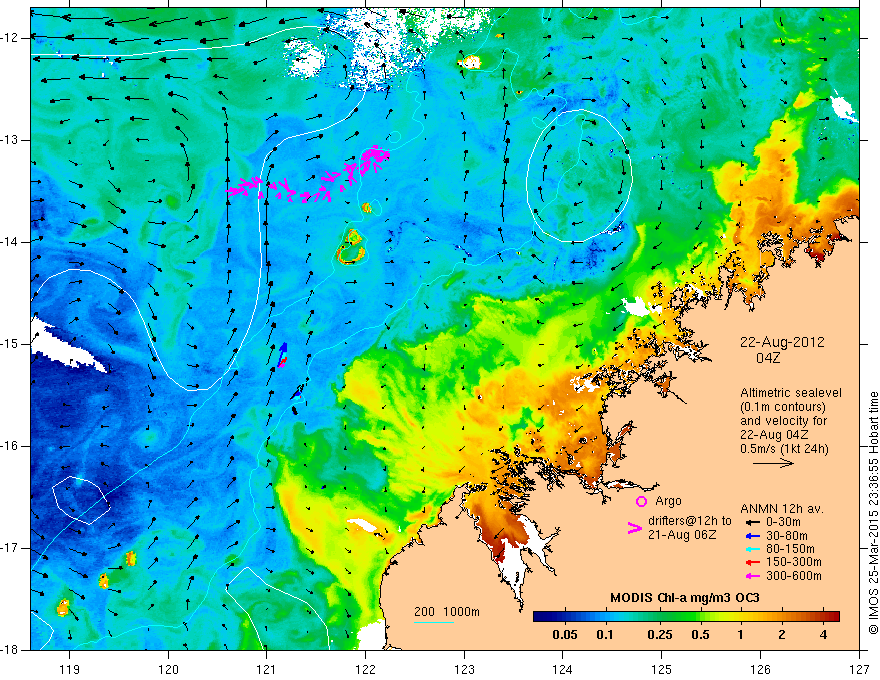880x680 pixels.
Task: Click the '200 1000m' isobath label
Action: (447, 612)
